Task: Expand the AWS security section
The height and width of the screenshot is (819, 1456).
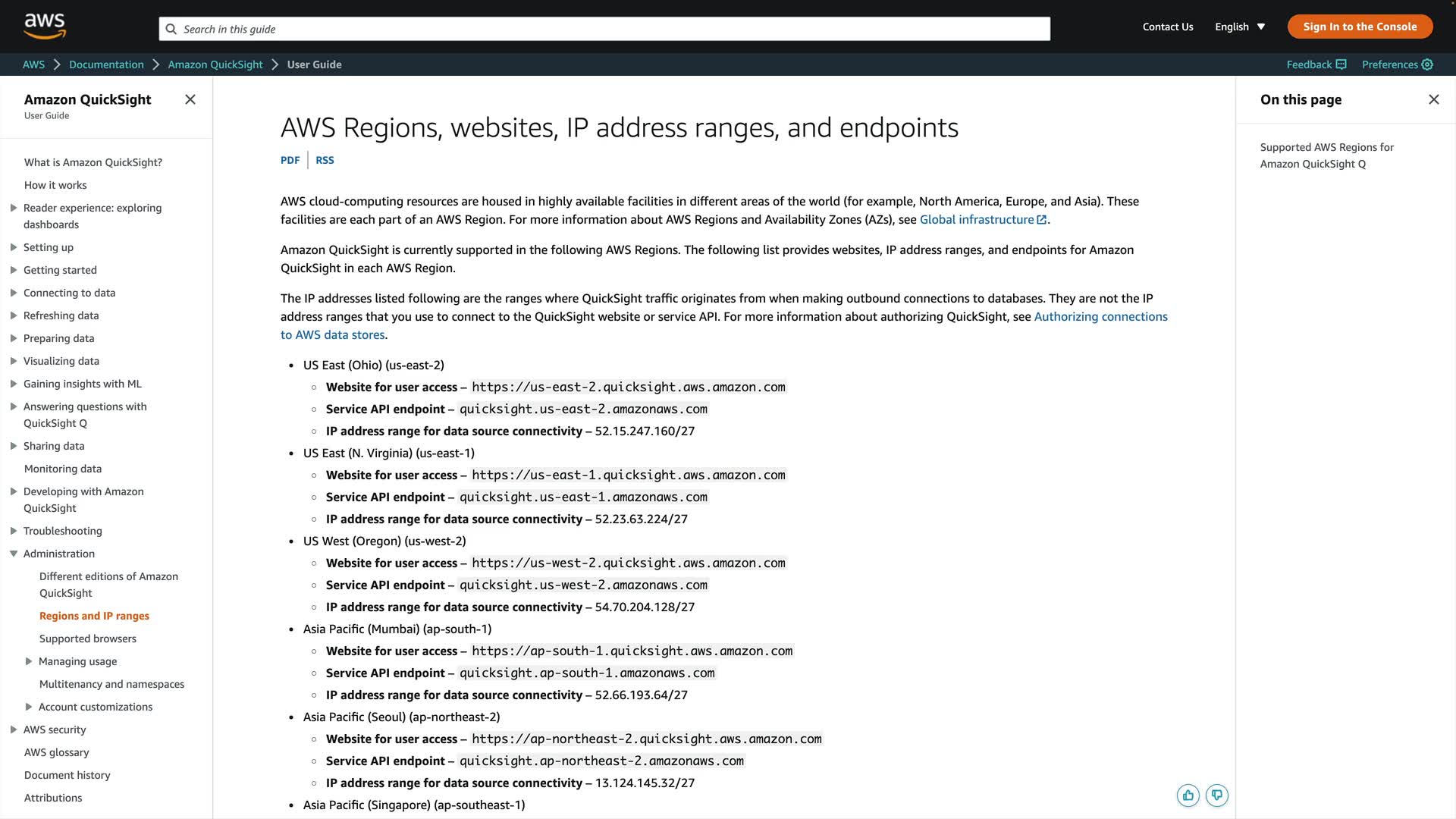Action: [14, 730]
